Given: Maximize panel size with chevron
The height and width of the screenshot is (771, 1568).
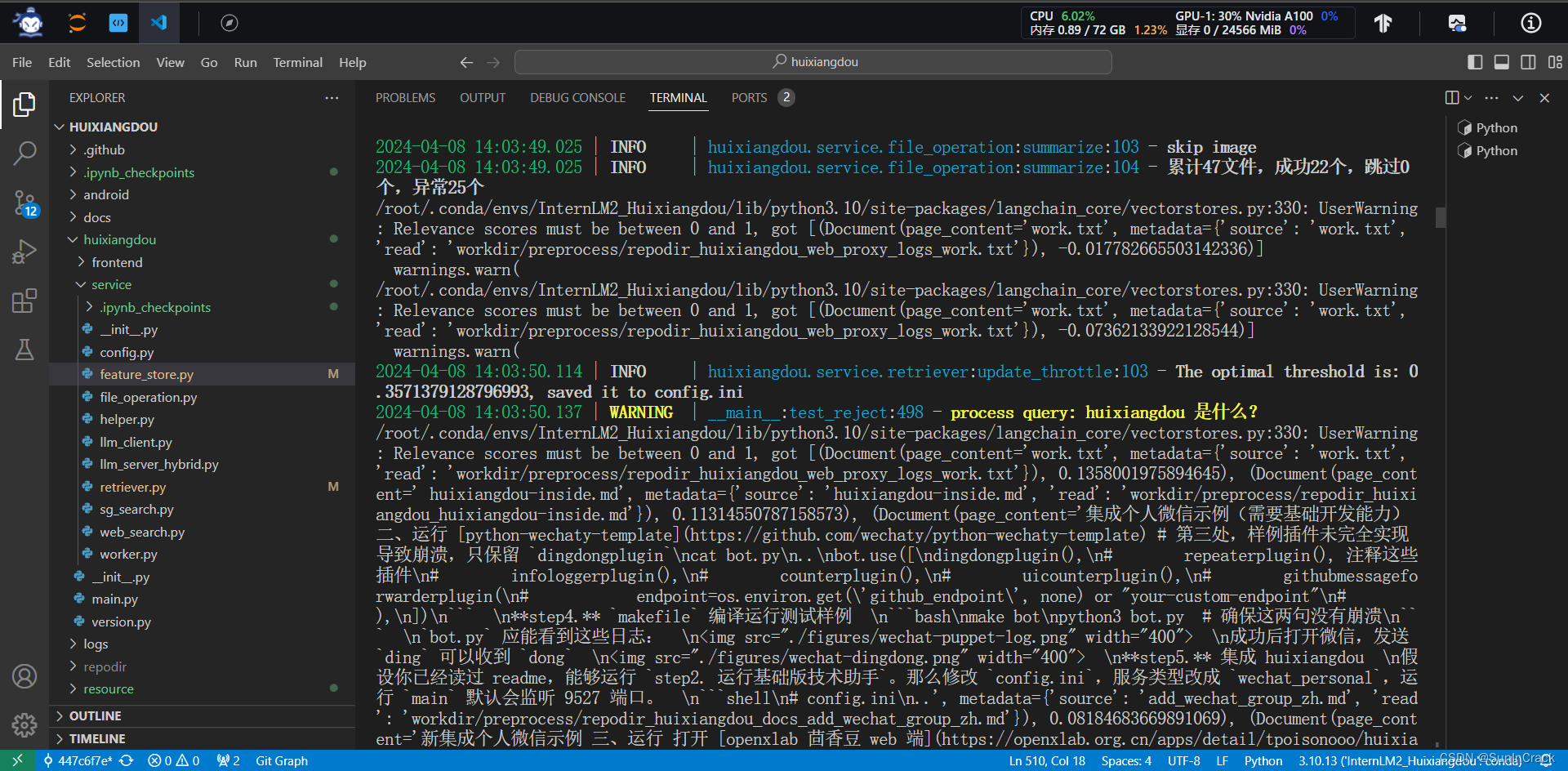Looking at the screenshot, I should [1518, 98].
